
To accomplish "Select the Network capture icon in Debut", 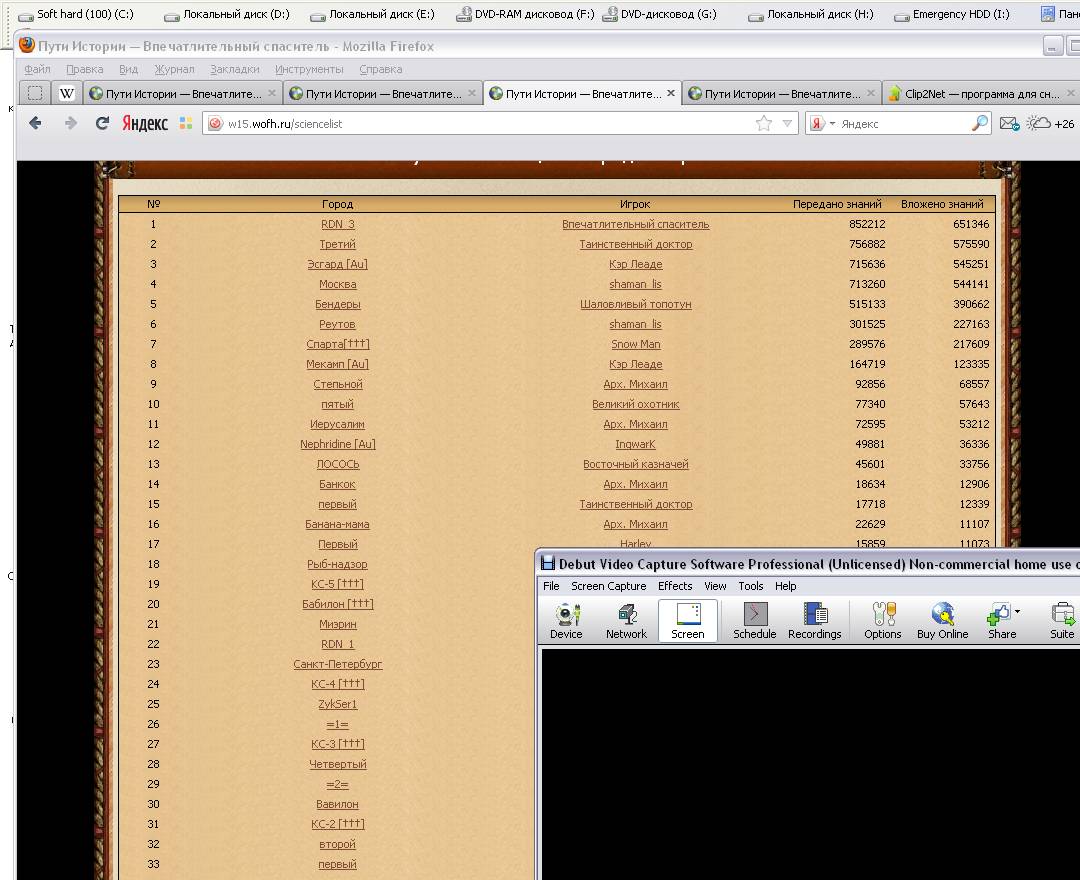I will pyautogui.click(x=626, y=621).
